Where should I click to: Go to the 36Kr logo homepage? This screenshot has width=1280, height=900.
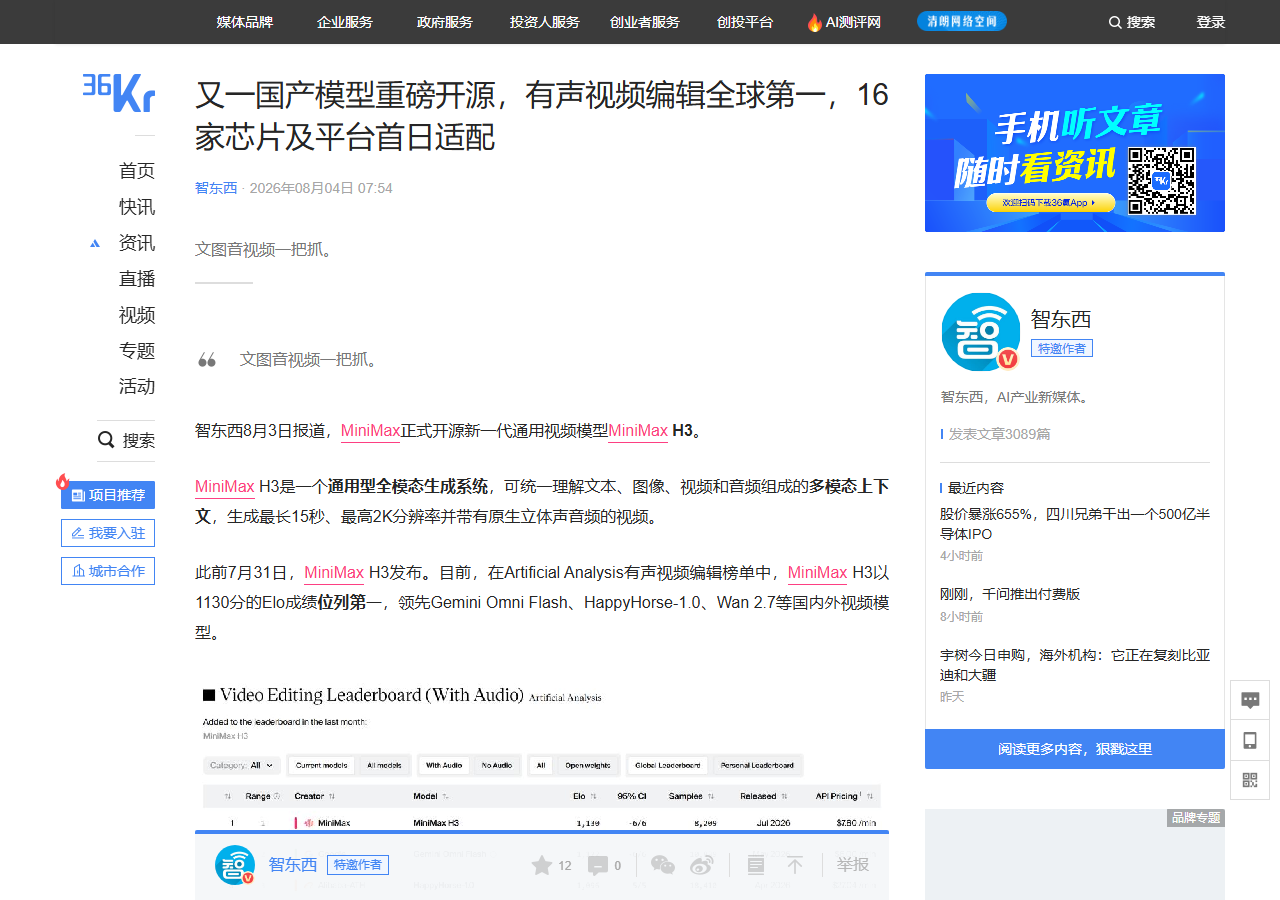[x=118, y=92]
